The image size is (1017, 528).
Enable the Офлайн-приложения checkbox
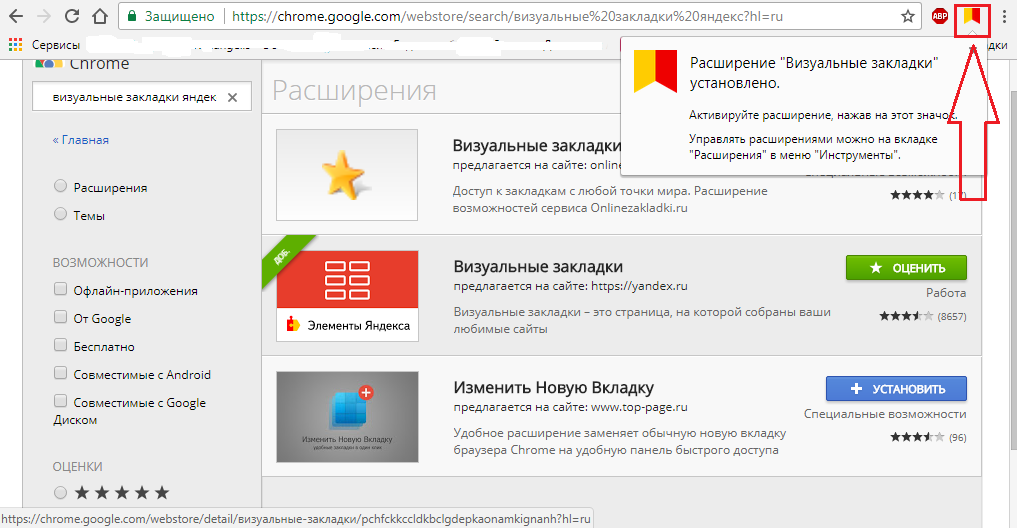[60, 289]
